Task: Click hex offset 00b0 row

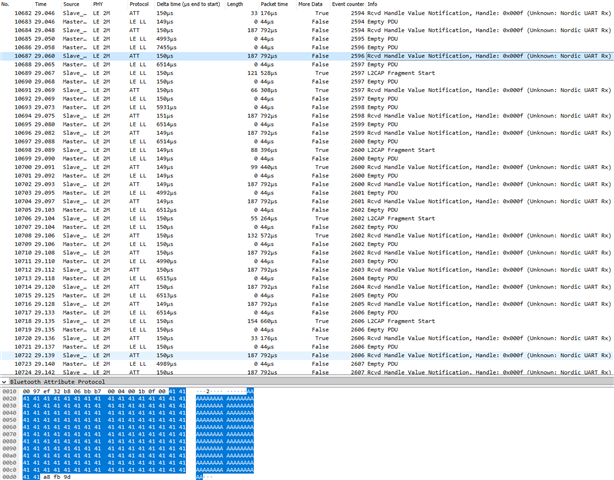Action: [9, 462]
